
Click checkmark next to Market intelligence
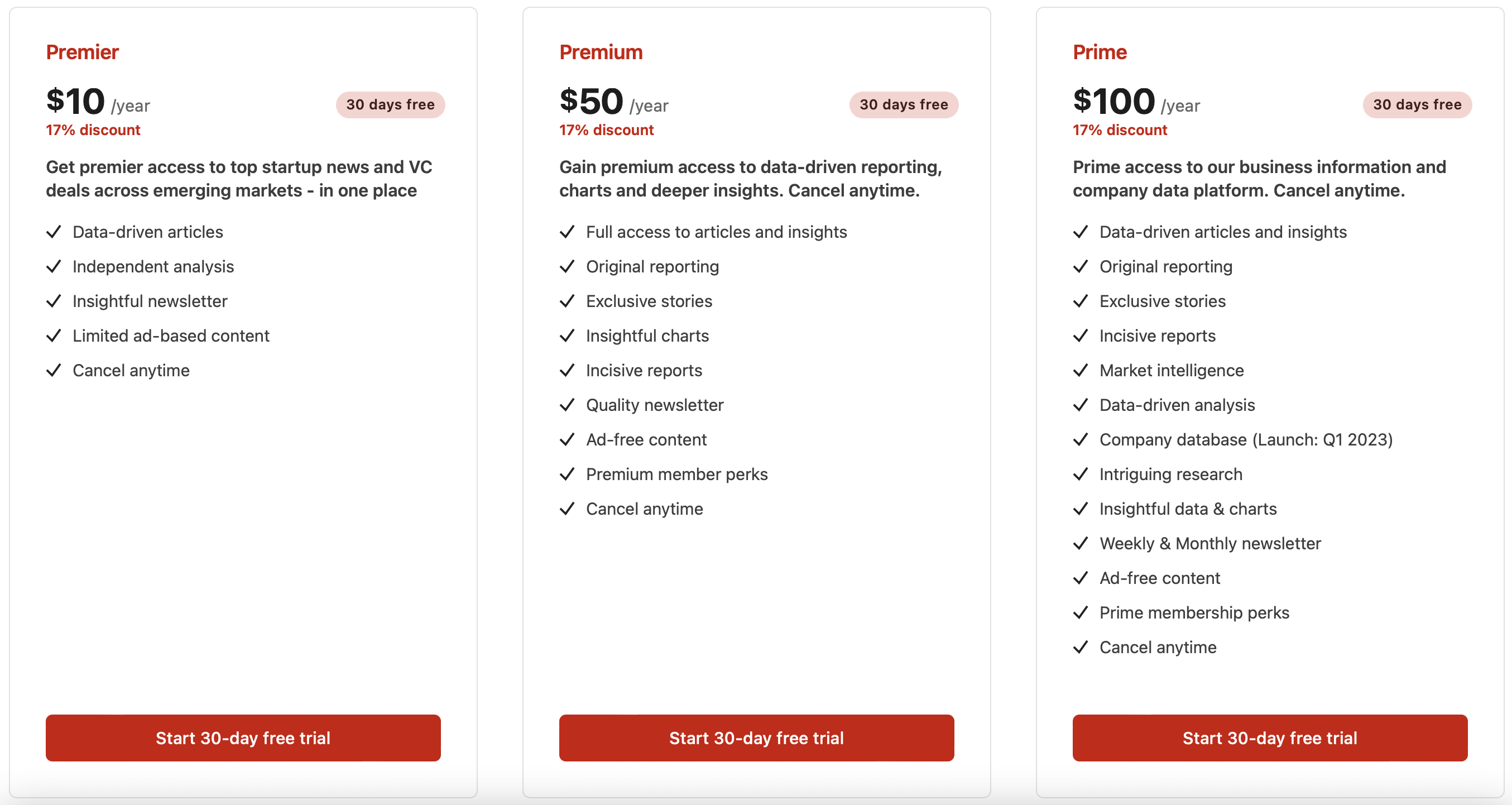coord(1080,371)
